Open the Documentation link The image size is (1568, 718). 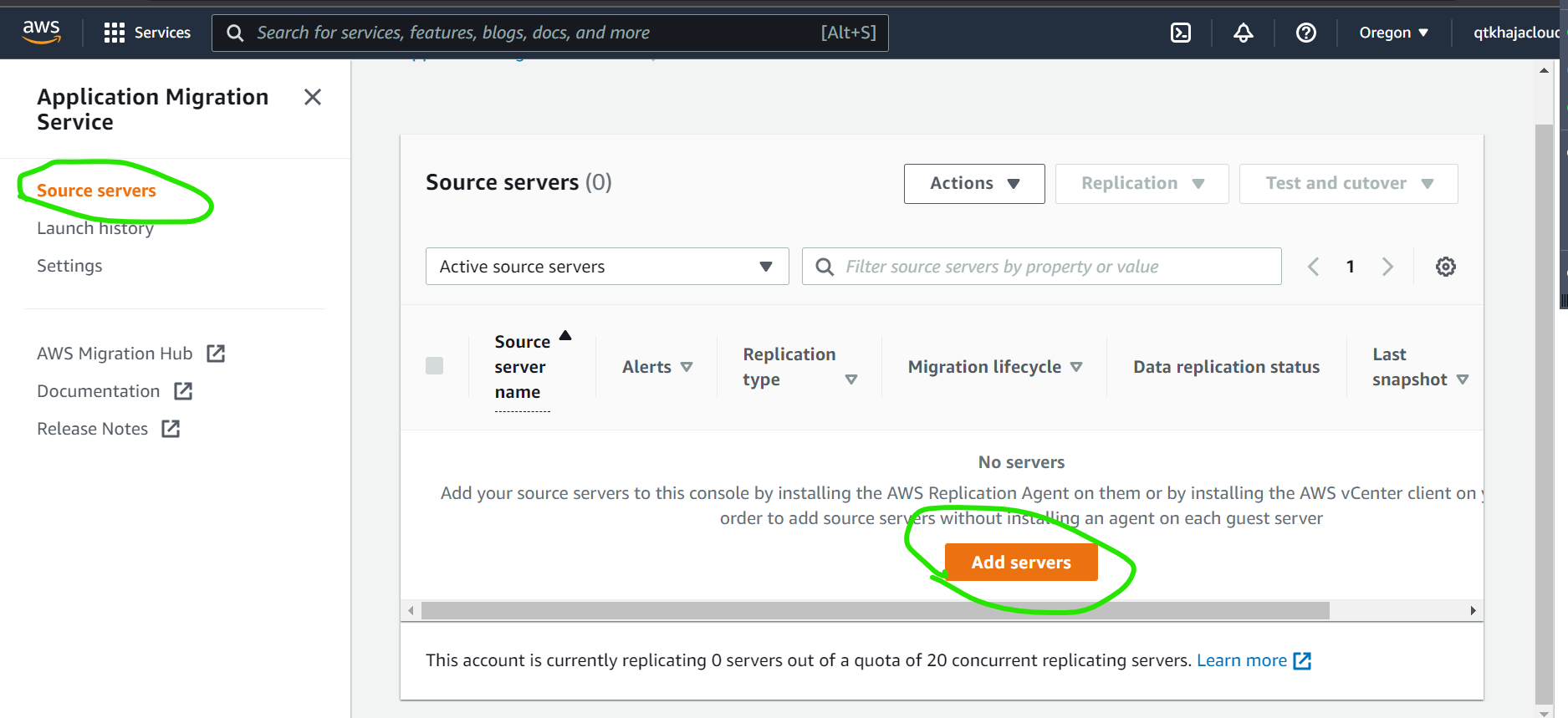[x=98, y=391]
